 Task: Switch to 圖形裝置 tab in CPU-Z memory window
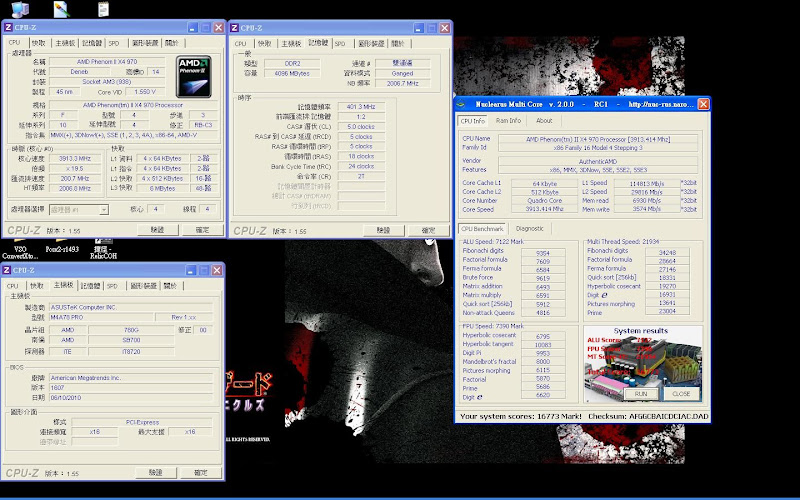click(x=371, y=44)
